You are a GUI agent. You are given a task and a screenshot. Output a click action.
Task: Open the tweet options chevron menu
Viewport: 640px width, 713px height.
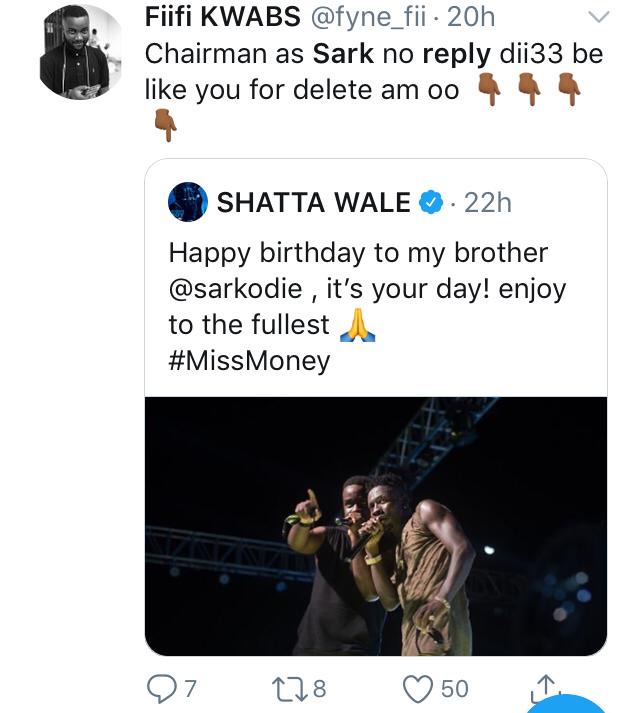[599, 17]
